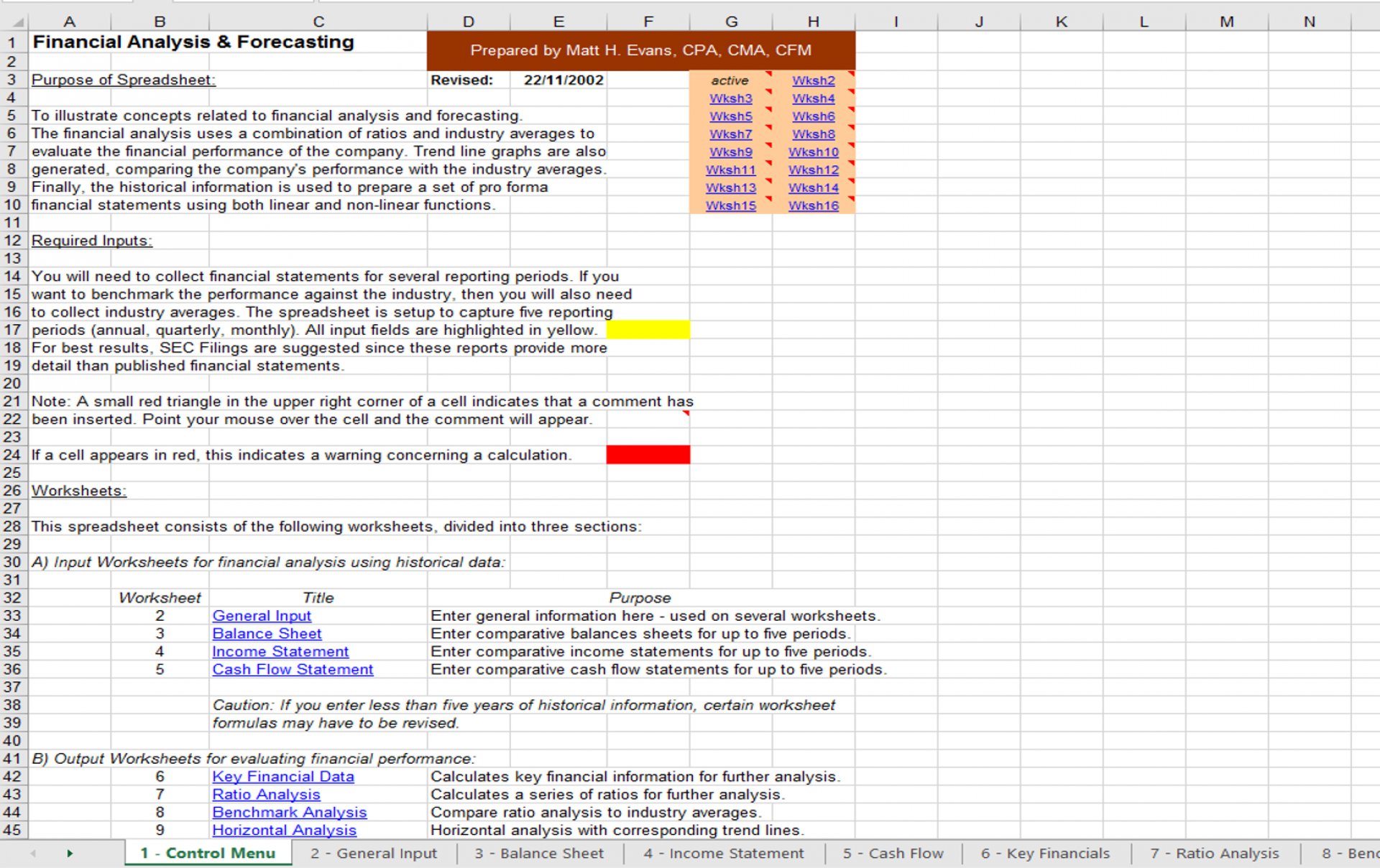
Task: Follow the Ratio Analysis hyperlink
Action: pyautogui.click(x=266, y=795)
